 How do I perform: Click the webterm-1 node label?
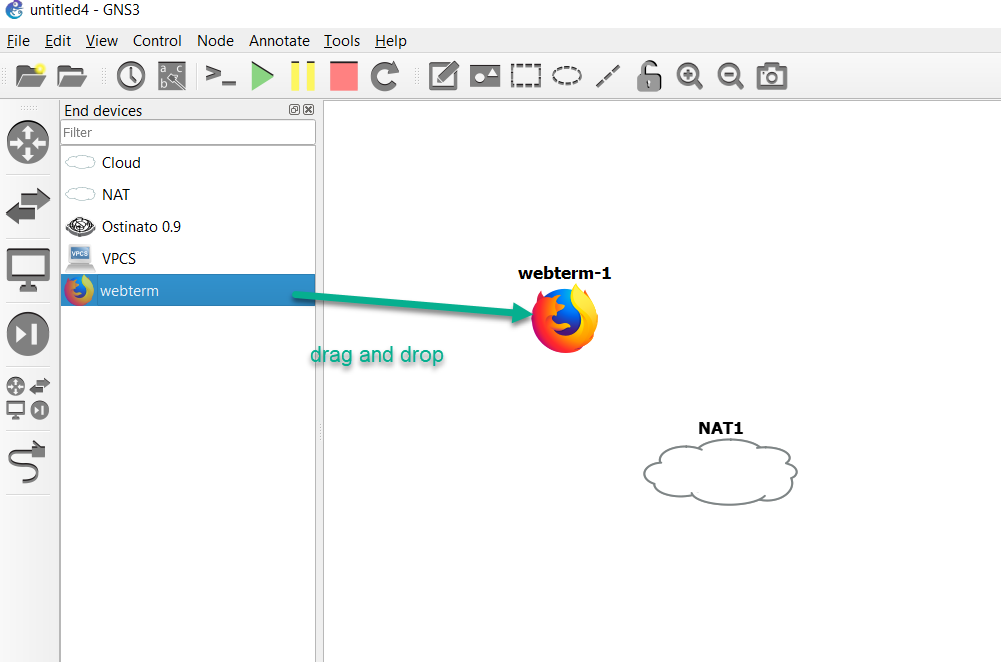click(564, 273)
